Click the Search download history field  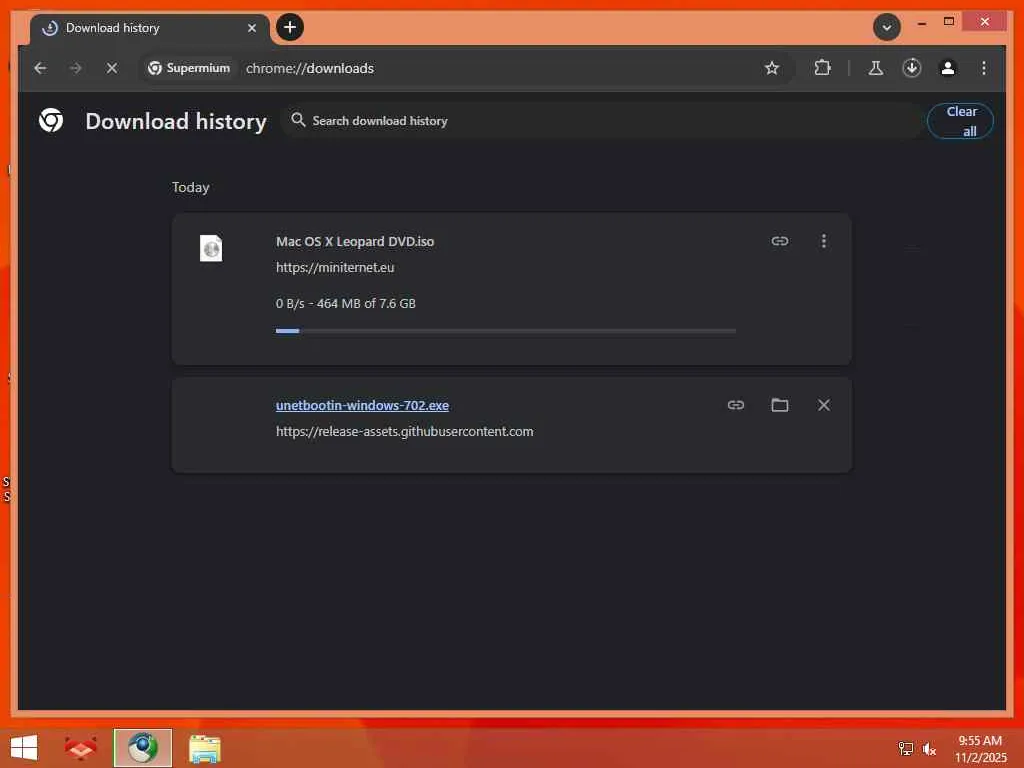[601, 121]
